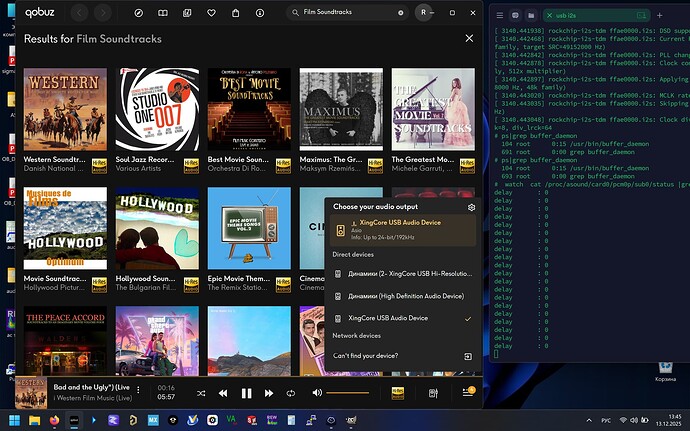Mute the volume speaker icon
The width and height of the screenshot is (690, 431).
(317, 393)
